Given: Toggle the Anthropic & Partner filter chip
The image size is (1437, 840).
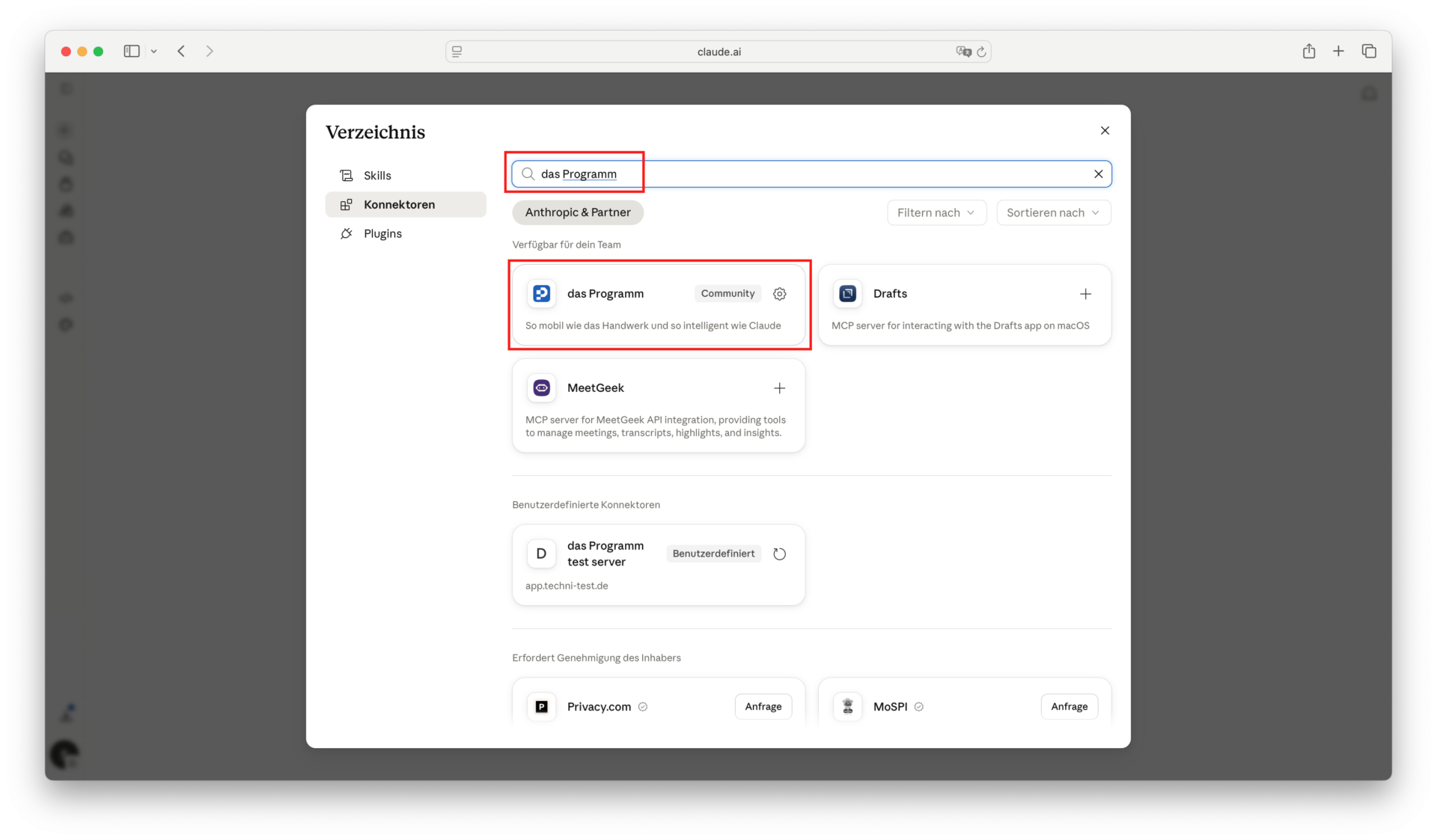Looking at the screenshot, I should click(x=578, y=212).
